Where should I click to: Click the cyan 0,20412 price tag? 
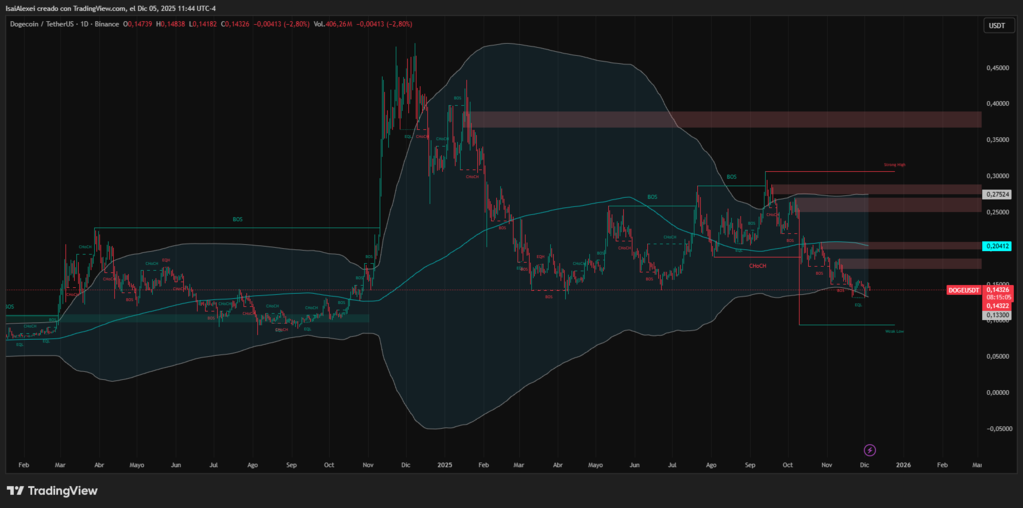click(998, 246)
